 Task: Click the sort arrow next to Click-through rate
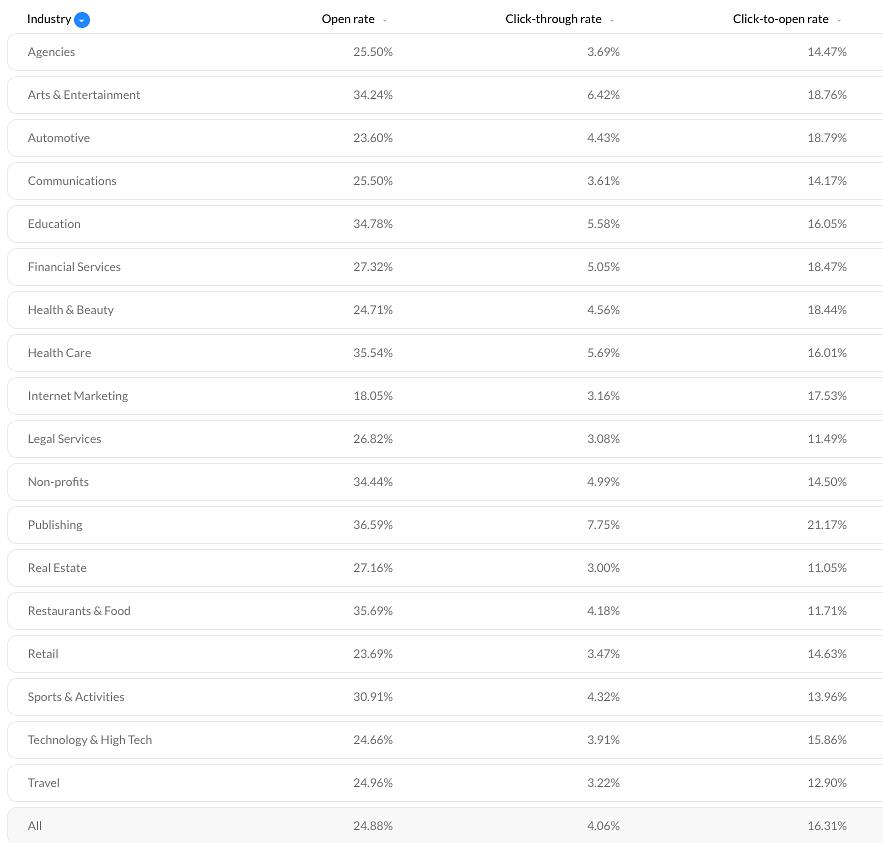[612, 20]
